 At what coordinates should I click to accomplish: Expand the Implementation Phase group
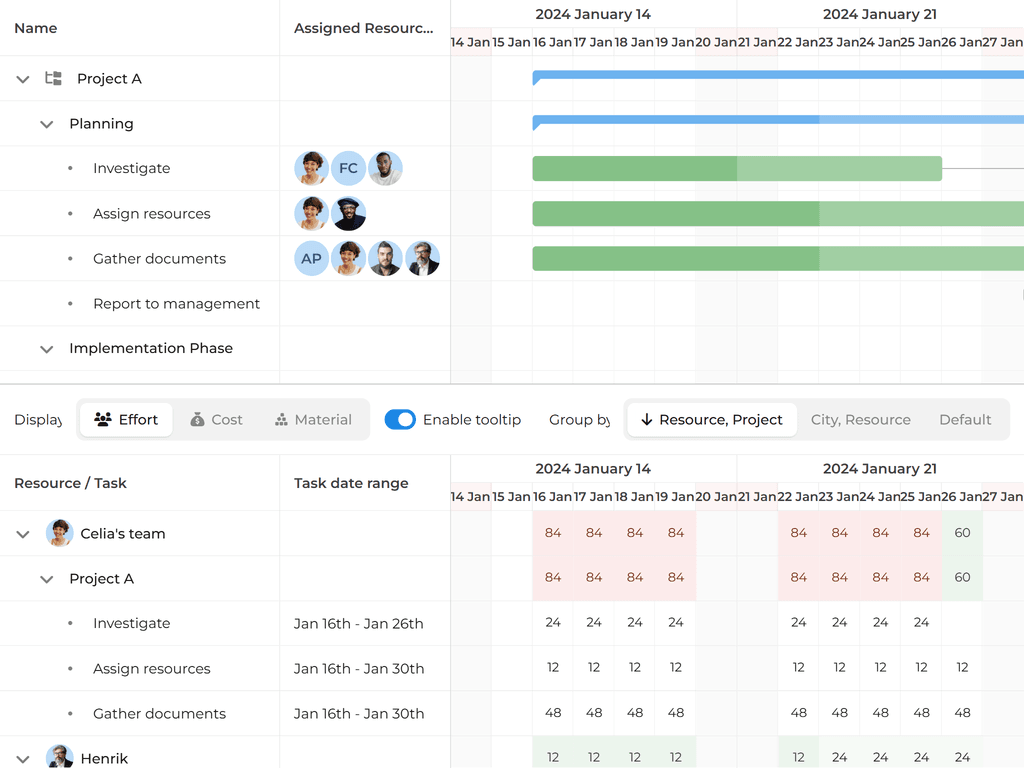click(46, 348)
